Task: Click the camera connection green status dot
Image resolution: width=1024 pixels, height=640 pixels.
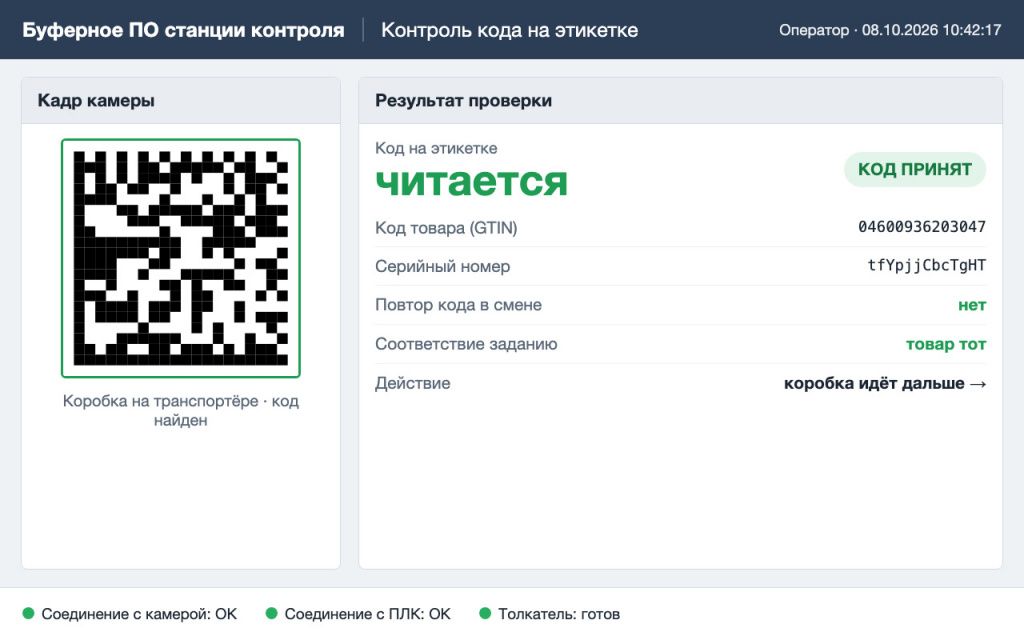Action: click(28, 613)
